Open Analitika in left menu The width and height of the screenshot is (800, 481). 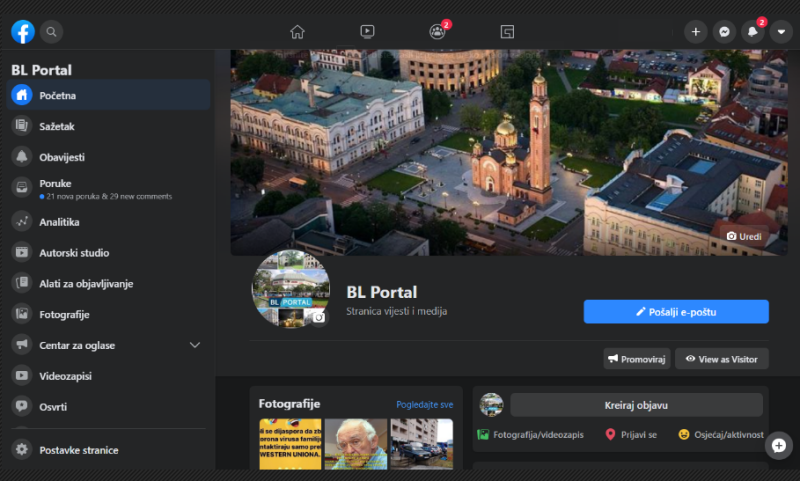[59, 222]
